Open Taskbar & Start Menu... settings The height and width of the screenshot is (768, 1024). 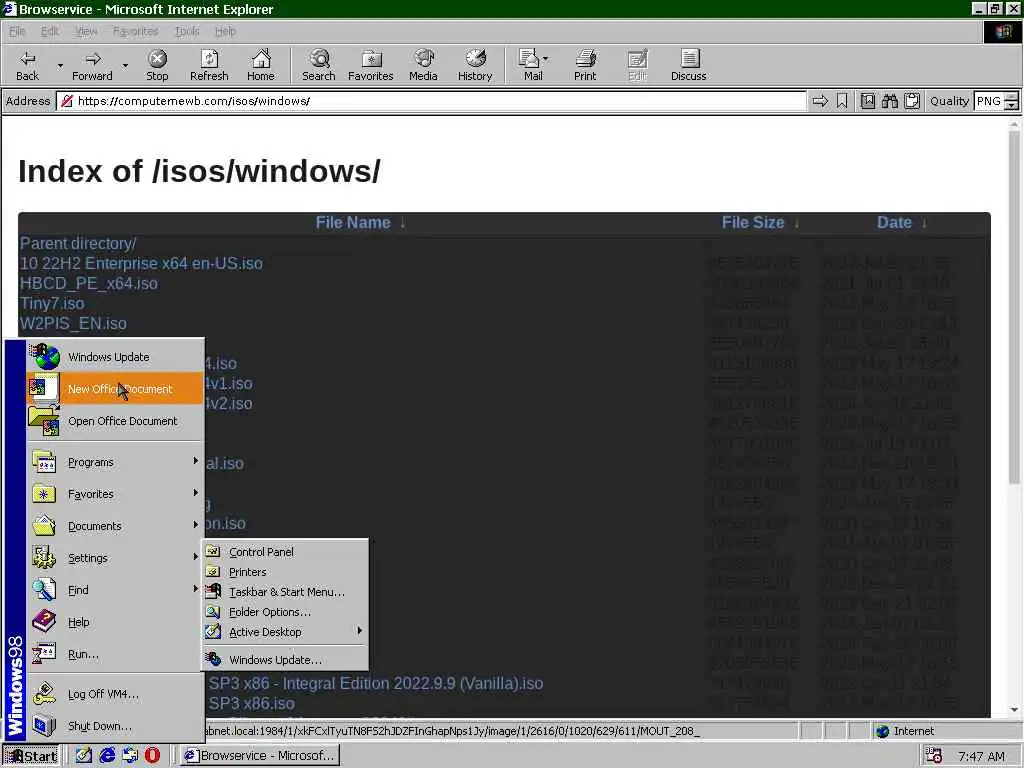(285, 592)
